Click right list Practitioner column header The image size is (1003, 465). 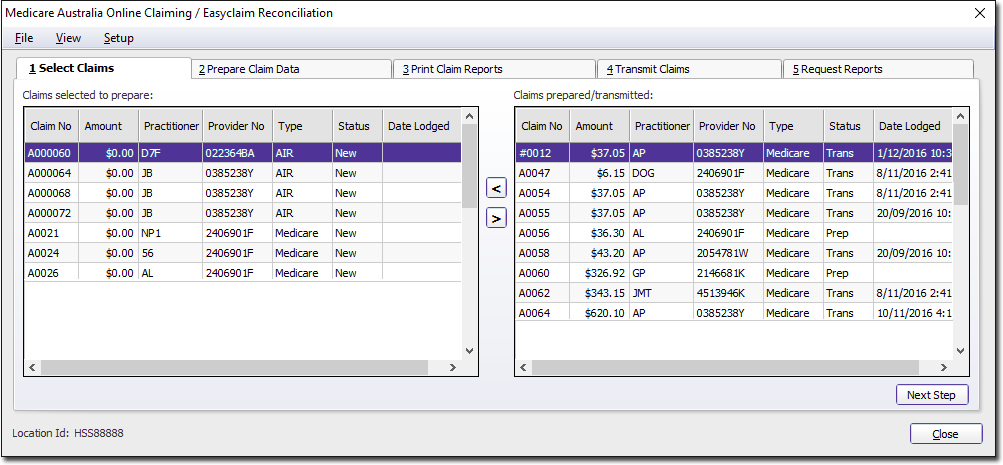(661, 126)
